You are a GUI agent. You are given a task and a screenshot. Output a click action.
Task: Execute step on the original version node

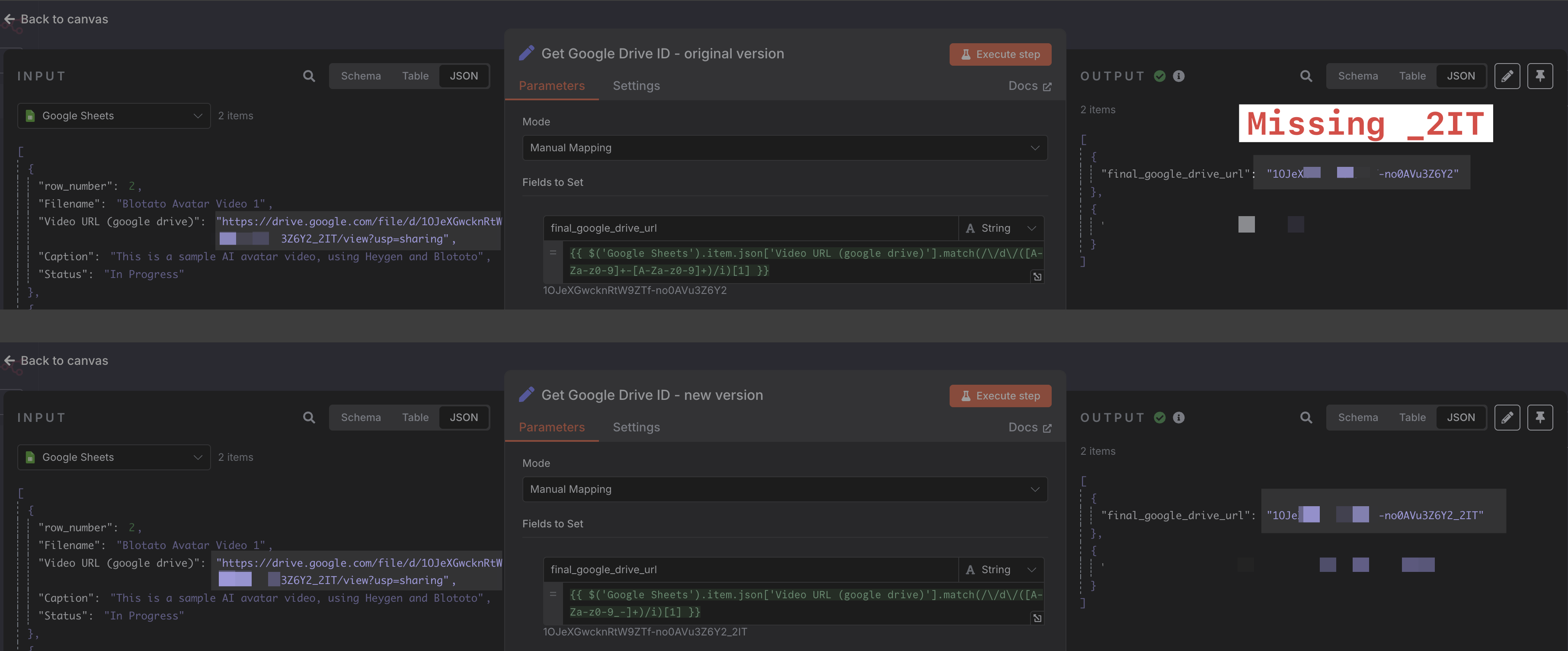(x=1000, y=54)
